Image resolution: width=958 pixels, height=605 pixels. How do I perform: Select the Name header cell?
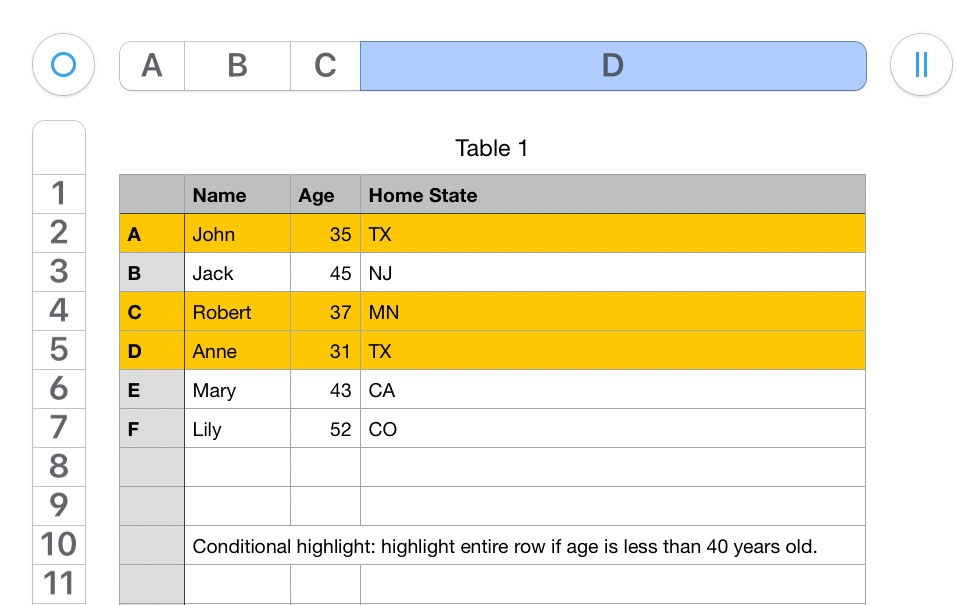click(x=237, y=195)
